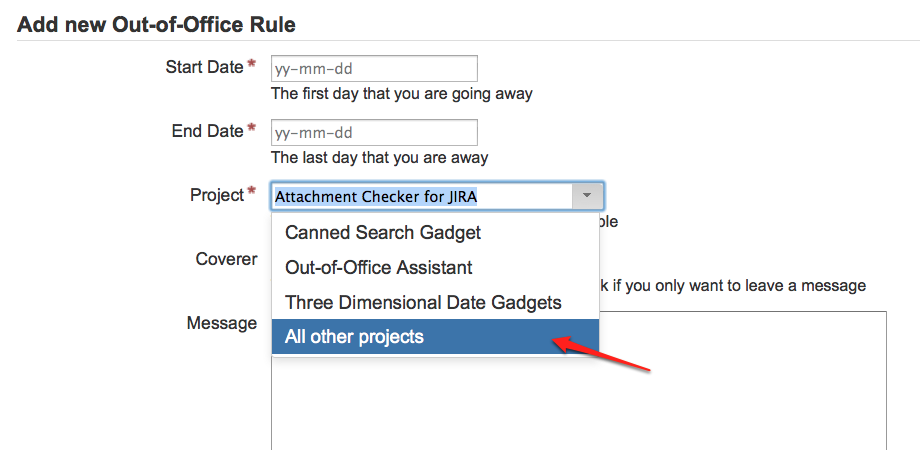The width and height of the screenshot is (920, 450).
Task: Click the 'End Date' field label
Action: 207,131
